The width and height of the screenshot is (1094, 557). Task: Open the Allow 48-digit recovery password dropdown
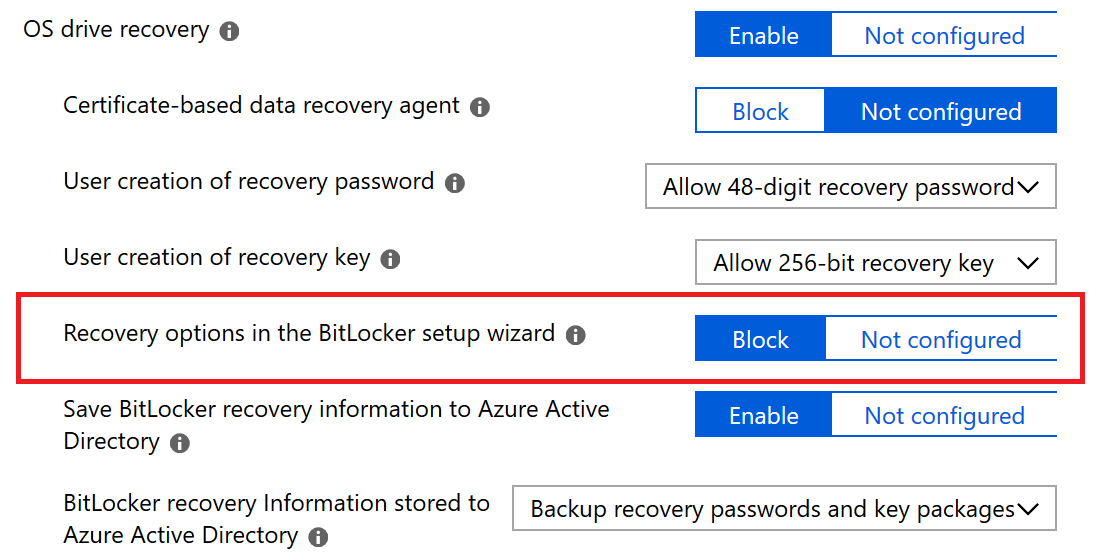851,186
